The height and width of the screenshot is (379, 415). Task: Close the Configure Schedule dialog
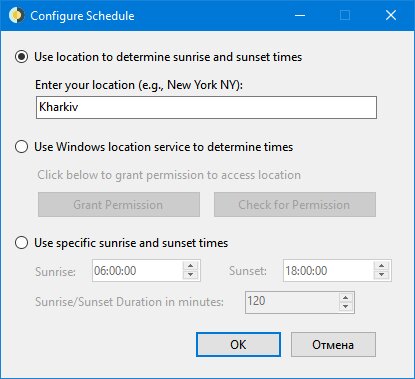pos(391,15)
